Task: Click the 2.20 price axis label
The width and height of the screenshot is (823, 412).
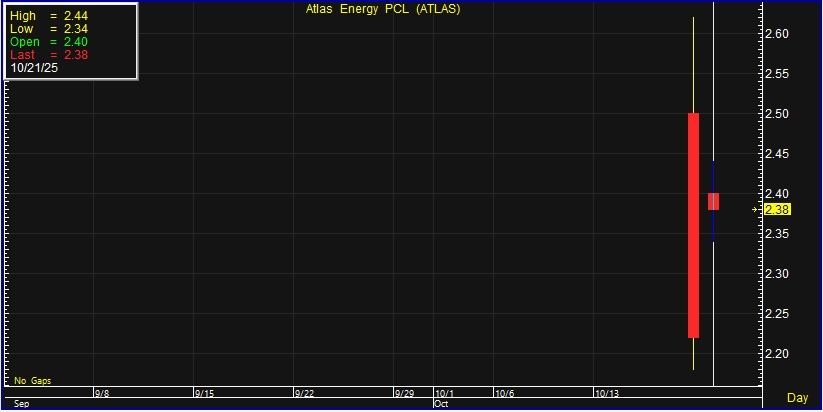Action: (x=777, y=354)
